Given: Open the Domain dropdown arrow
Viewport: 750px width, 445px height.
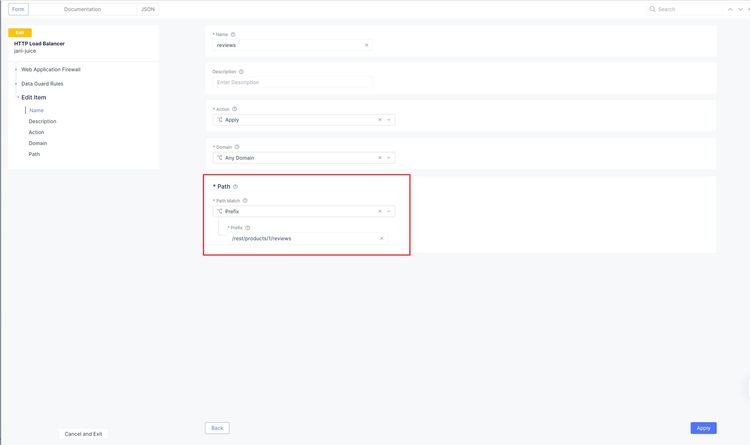Looking at the screenshot, I should point(389,158).
